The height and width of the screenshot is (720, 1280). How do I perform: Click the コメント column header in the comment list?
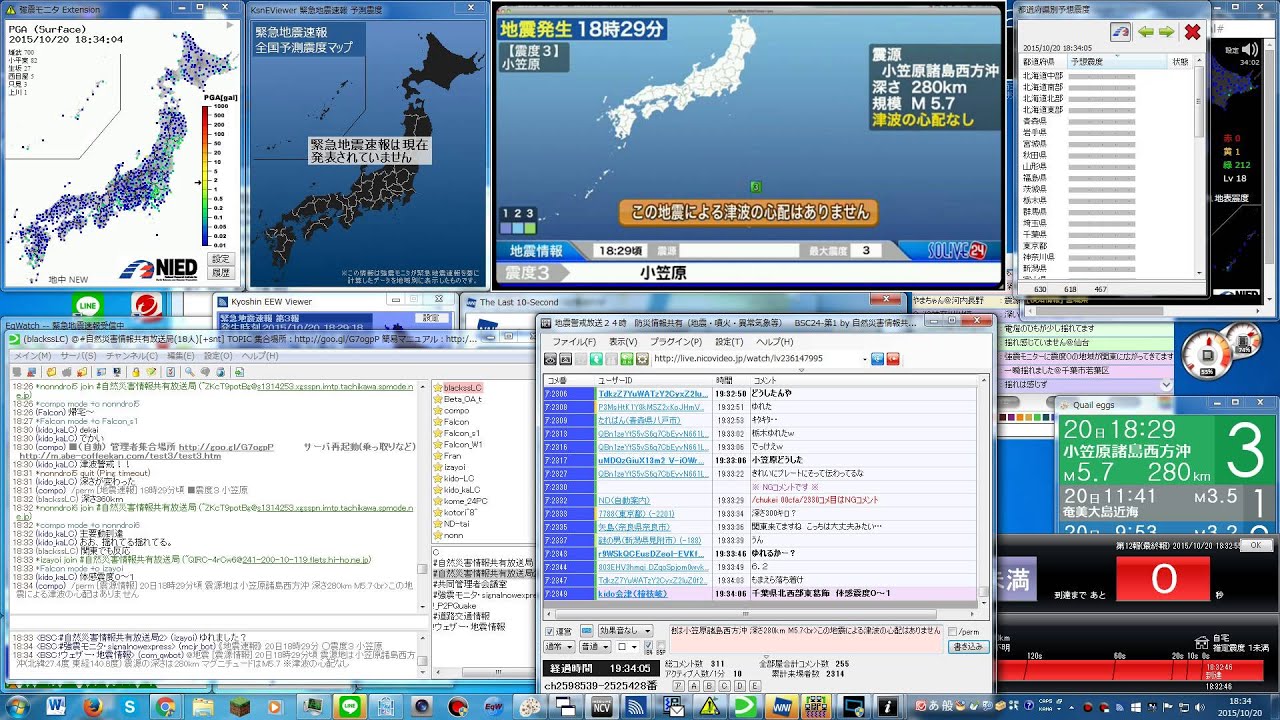tap(864, 380)
